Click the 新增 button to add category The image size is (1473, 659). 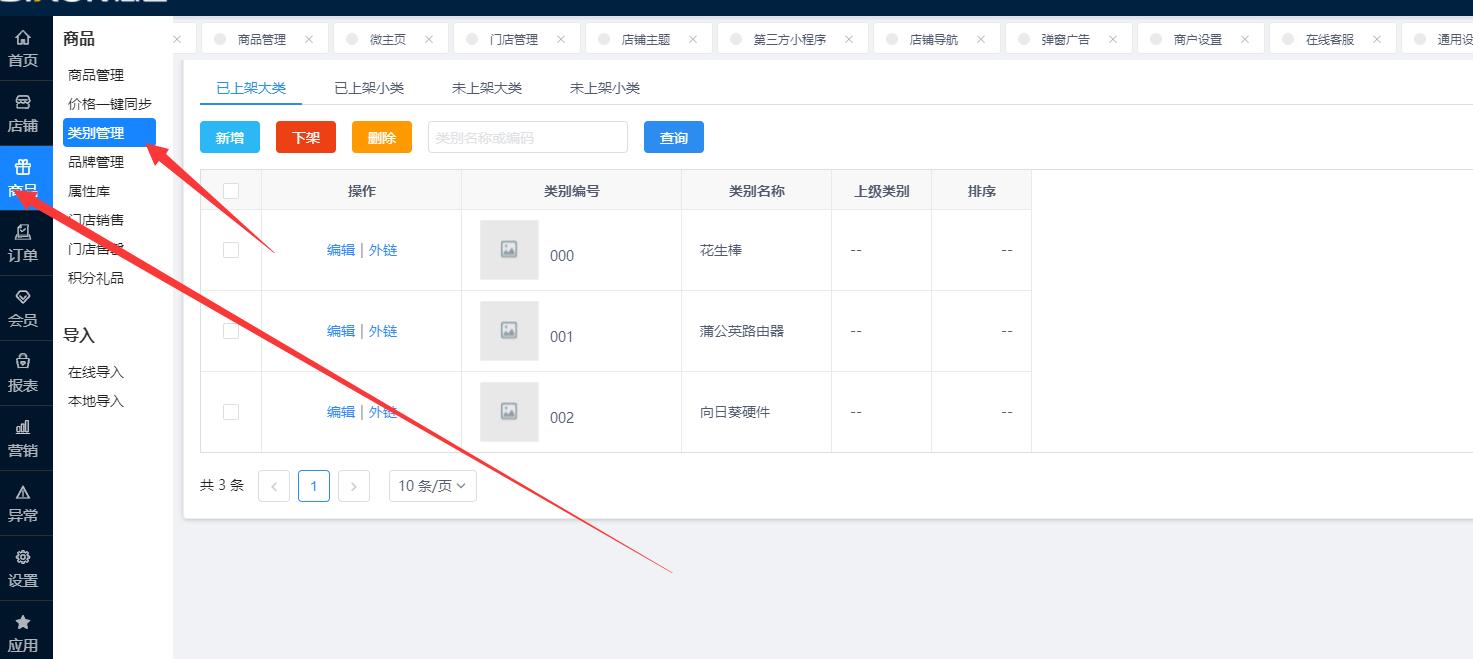click(229, 137)
